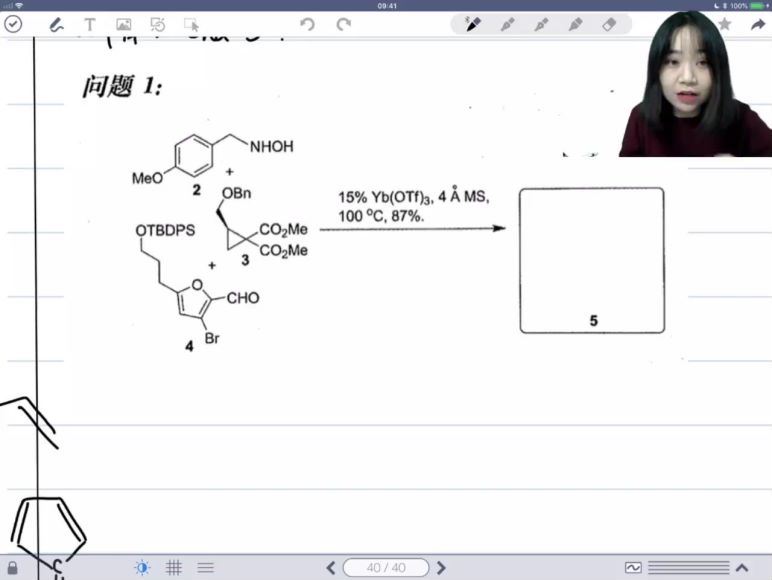The image size is (772, 580).
Task: Click the stacked lines bar
Action: (x=688, y=568)
